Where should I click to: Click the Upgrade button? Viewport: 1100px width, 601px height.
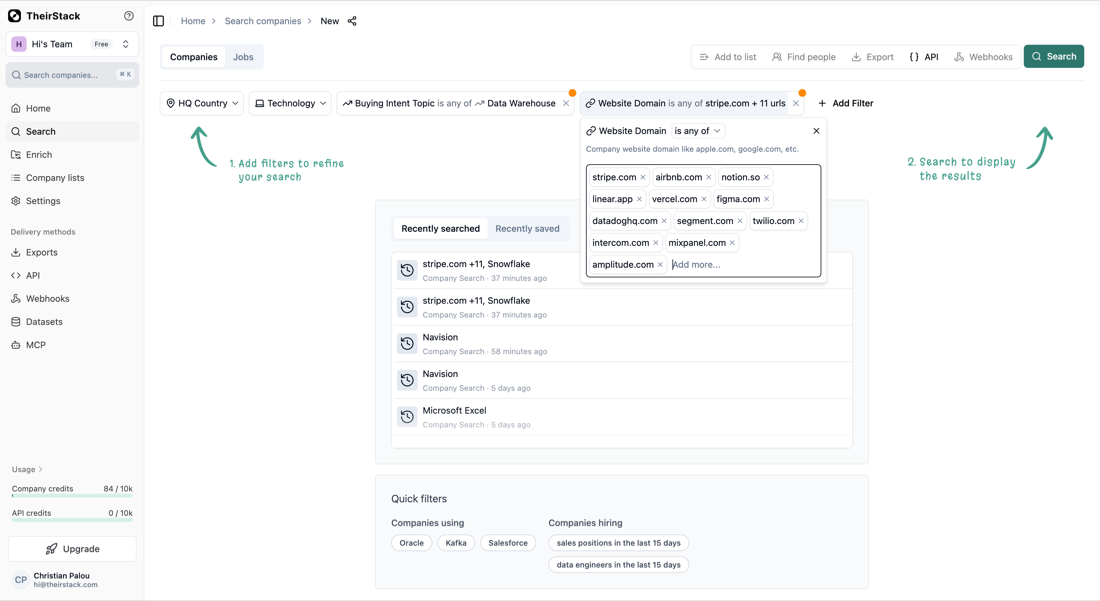click(72, 549)
